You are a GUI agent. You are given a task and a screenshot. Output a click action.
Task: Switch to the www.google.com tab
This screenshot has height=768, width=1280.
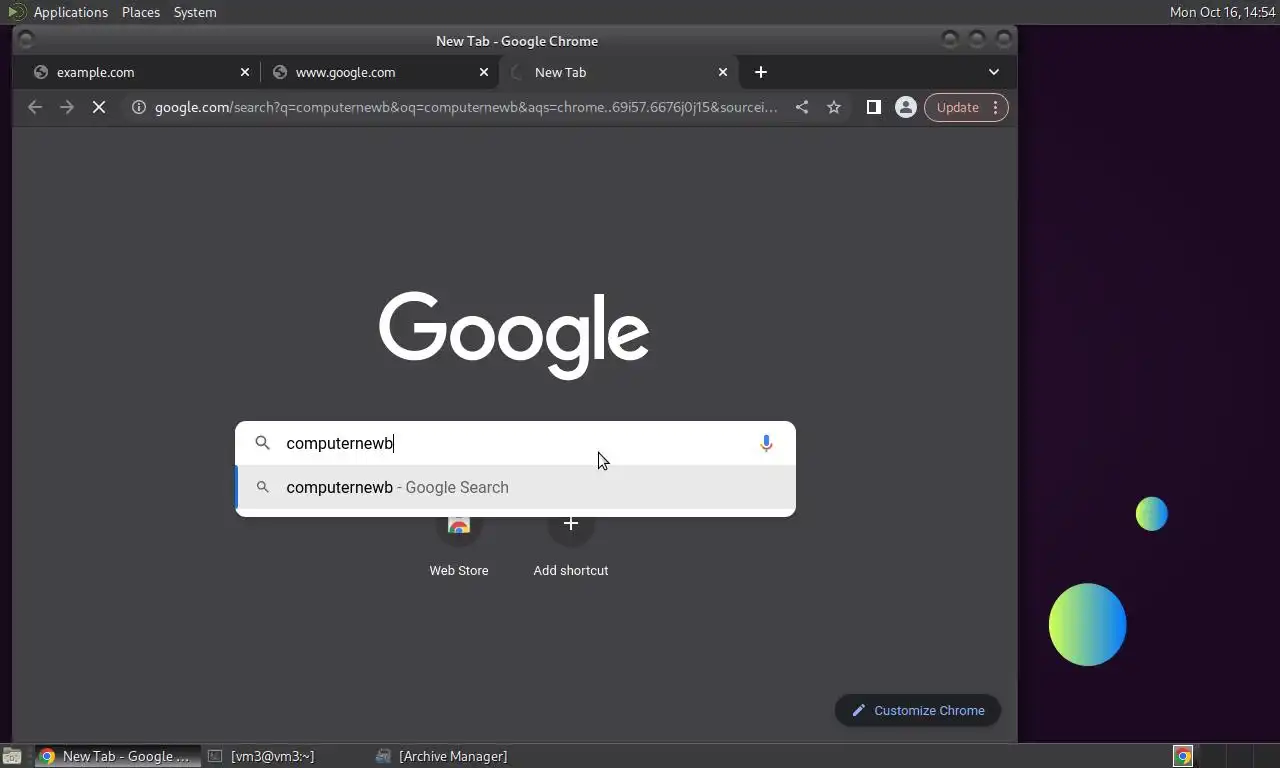coord(380,72)
